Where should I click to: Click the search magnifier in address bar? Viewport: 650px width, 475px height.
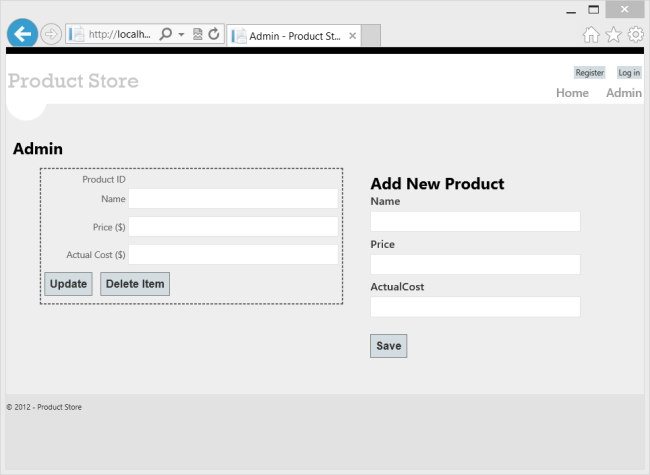[166, 34]
